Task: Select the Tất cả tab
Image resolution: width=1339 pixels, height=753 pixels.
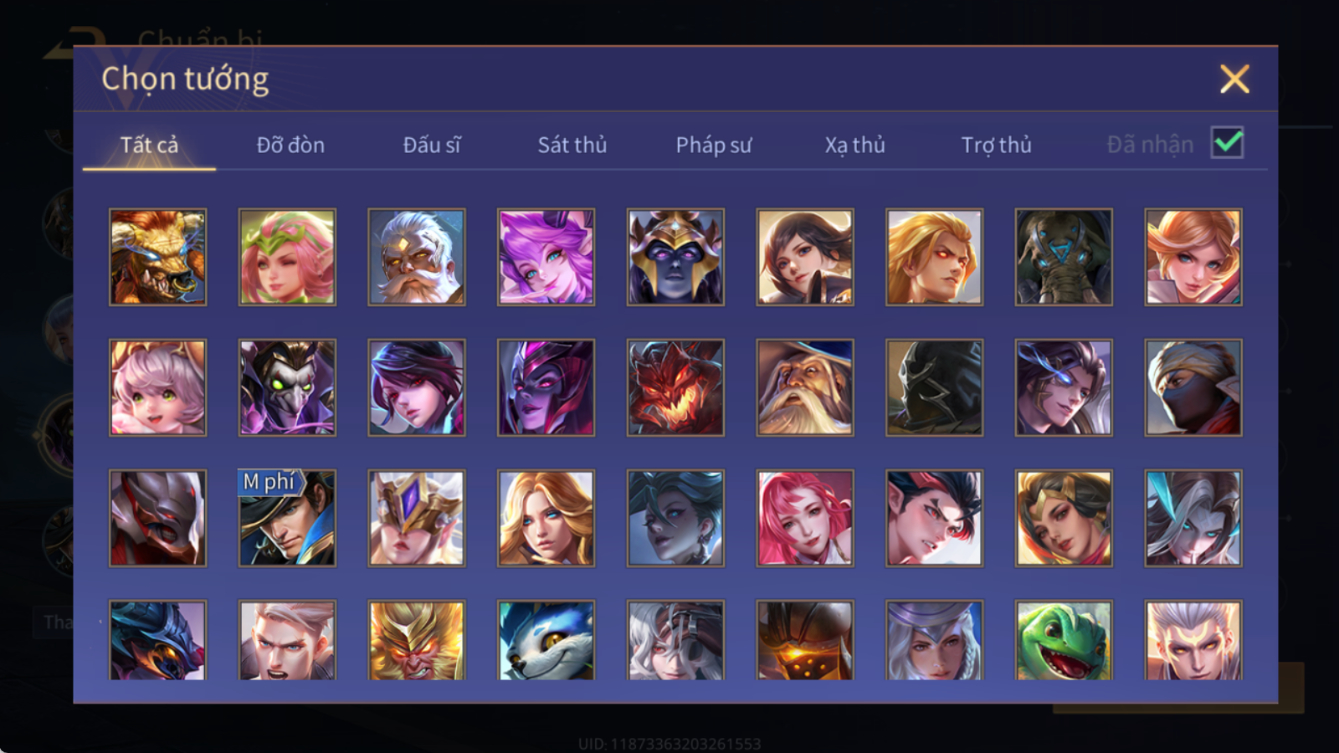Action: pos(149,145)
